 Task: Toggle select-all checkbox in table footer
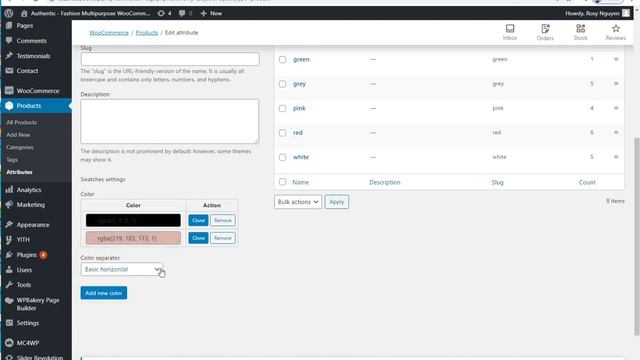point(282,182)
